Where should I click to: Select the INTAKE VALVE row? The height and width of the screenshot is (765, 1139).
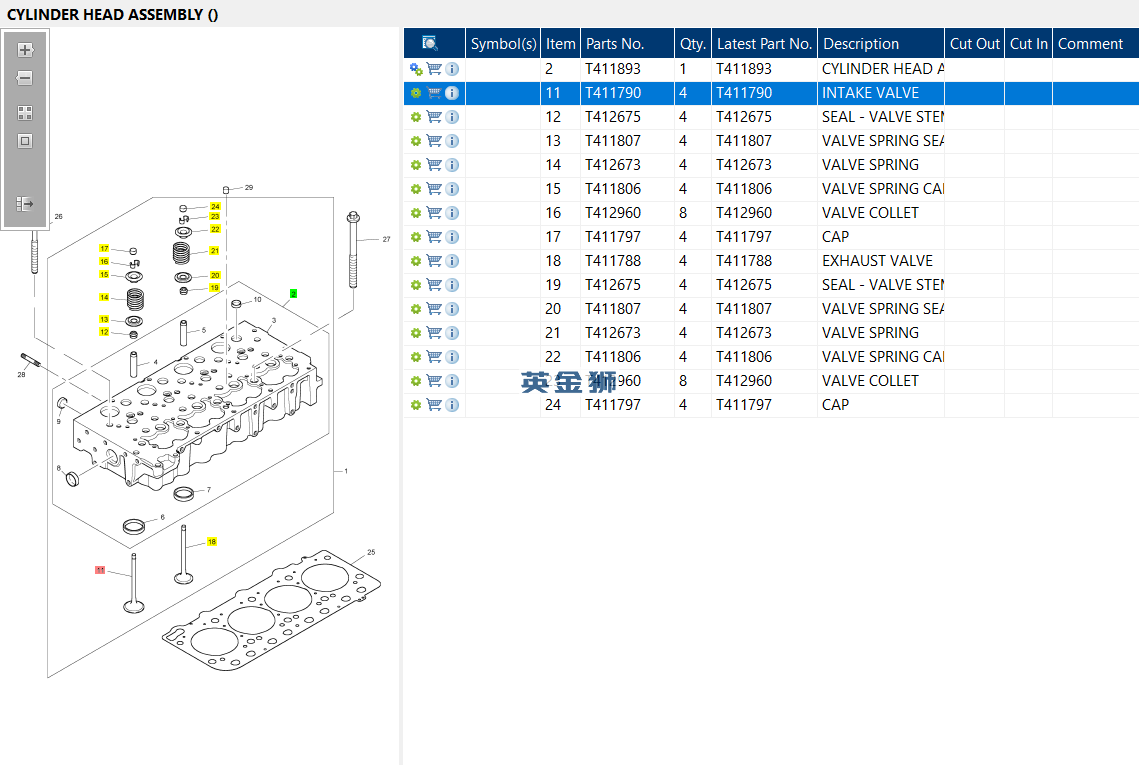(x=870, y=93)
